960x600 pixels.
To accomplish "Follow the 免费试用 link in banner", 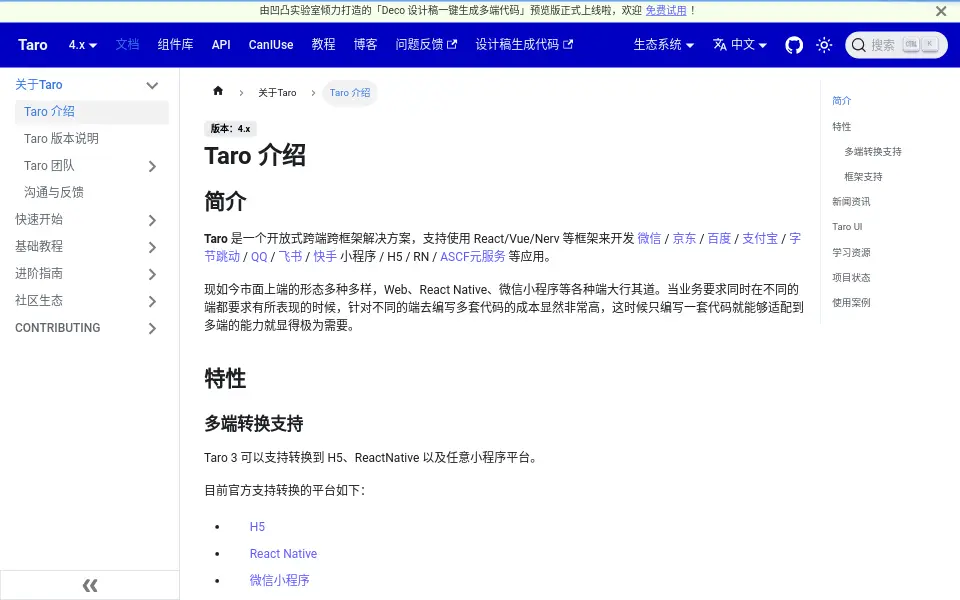I will pyautogui.click(x=666, y=10).
